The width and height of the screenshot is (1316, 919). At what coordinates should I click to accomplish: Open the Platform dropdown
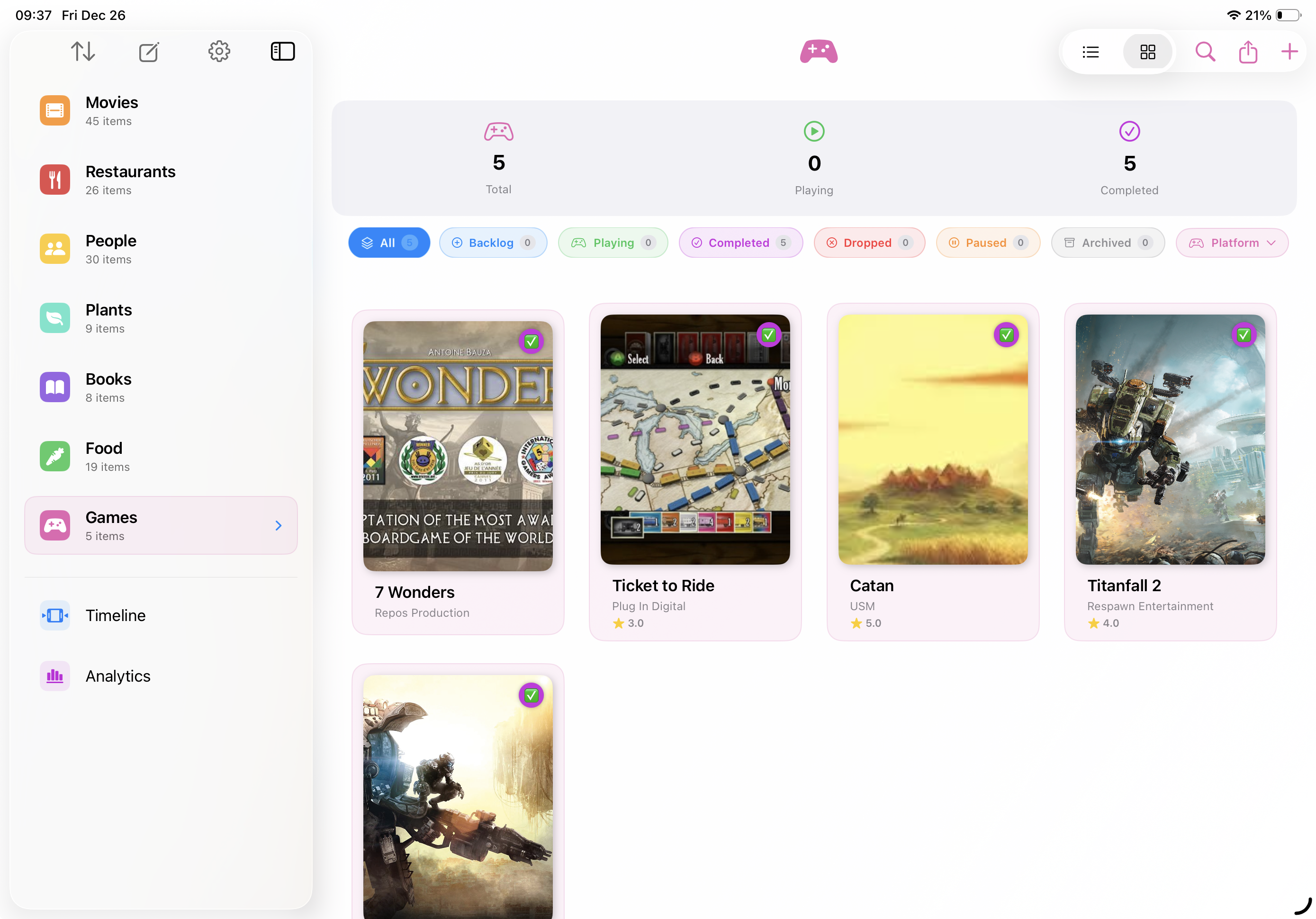click(1232, 243)
